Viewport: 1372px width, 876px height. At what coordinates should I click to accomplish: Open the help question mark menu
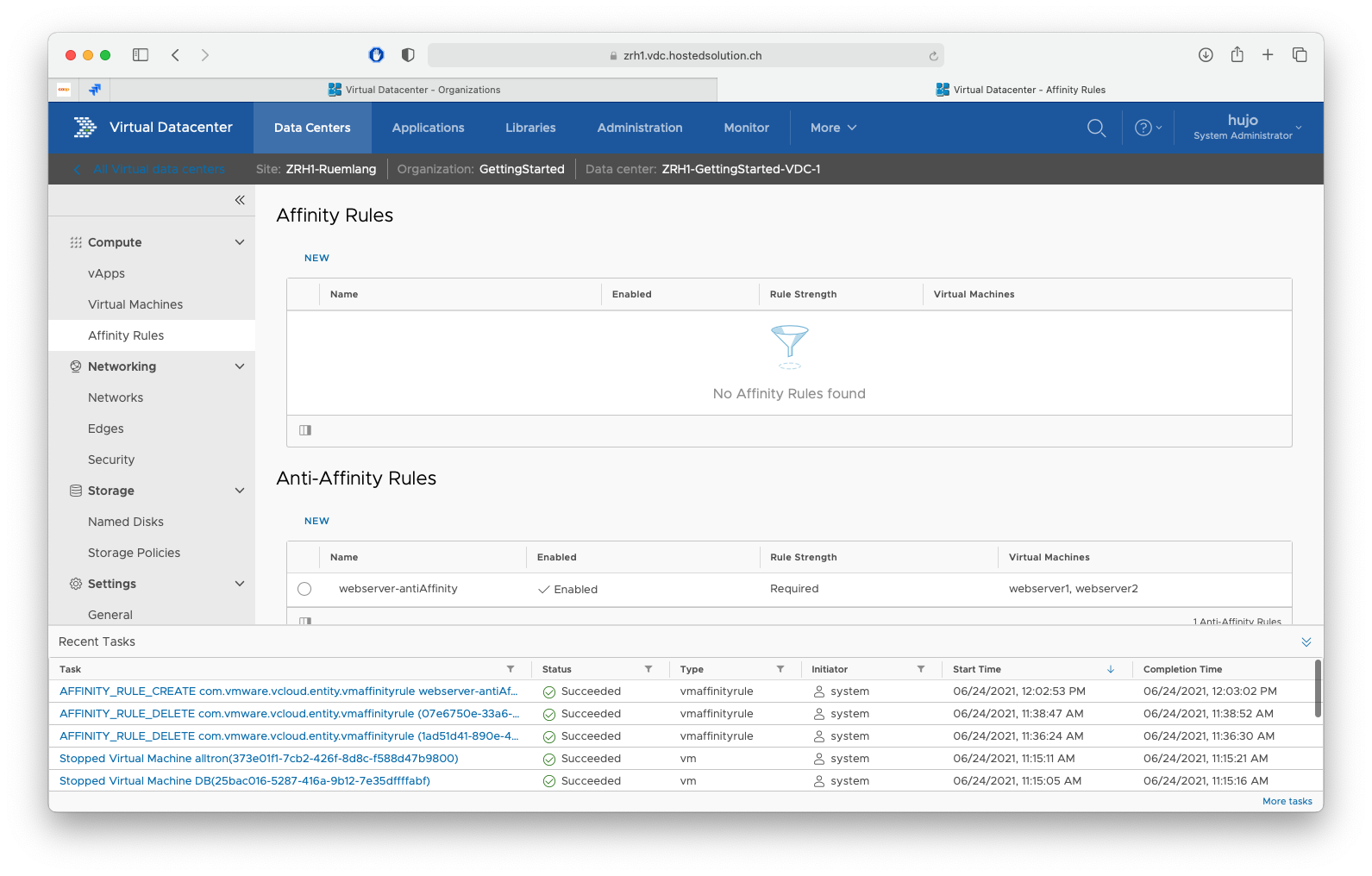(1148, 128)
